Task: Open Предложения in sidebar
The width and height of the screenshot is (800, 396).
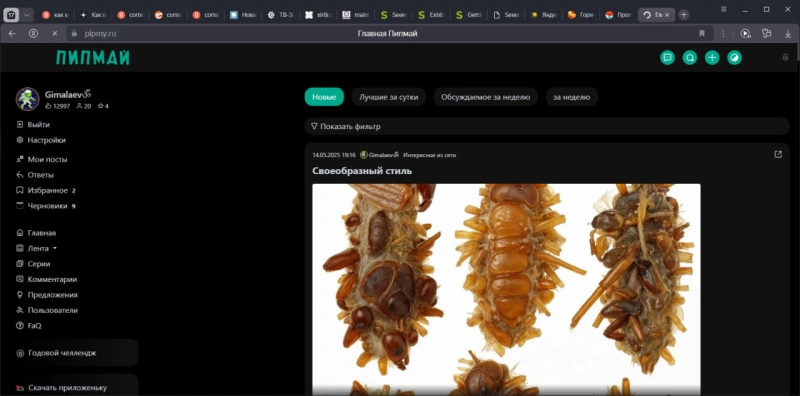Action: tap(47, 294)
